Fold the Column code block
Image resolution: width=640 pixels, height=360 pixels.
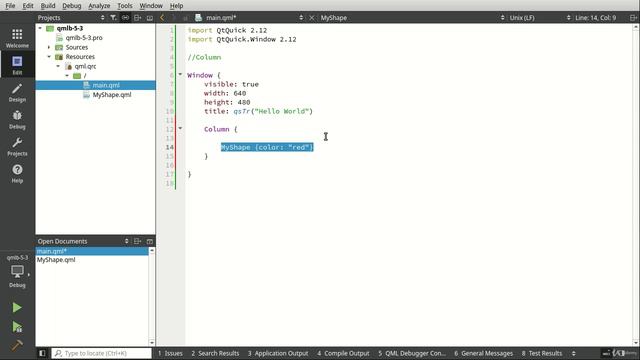[180, 129]
